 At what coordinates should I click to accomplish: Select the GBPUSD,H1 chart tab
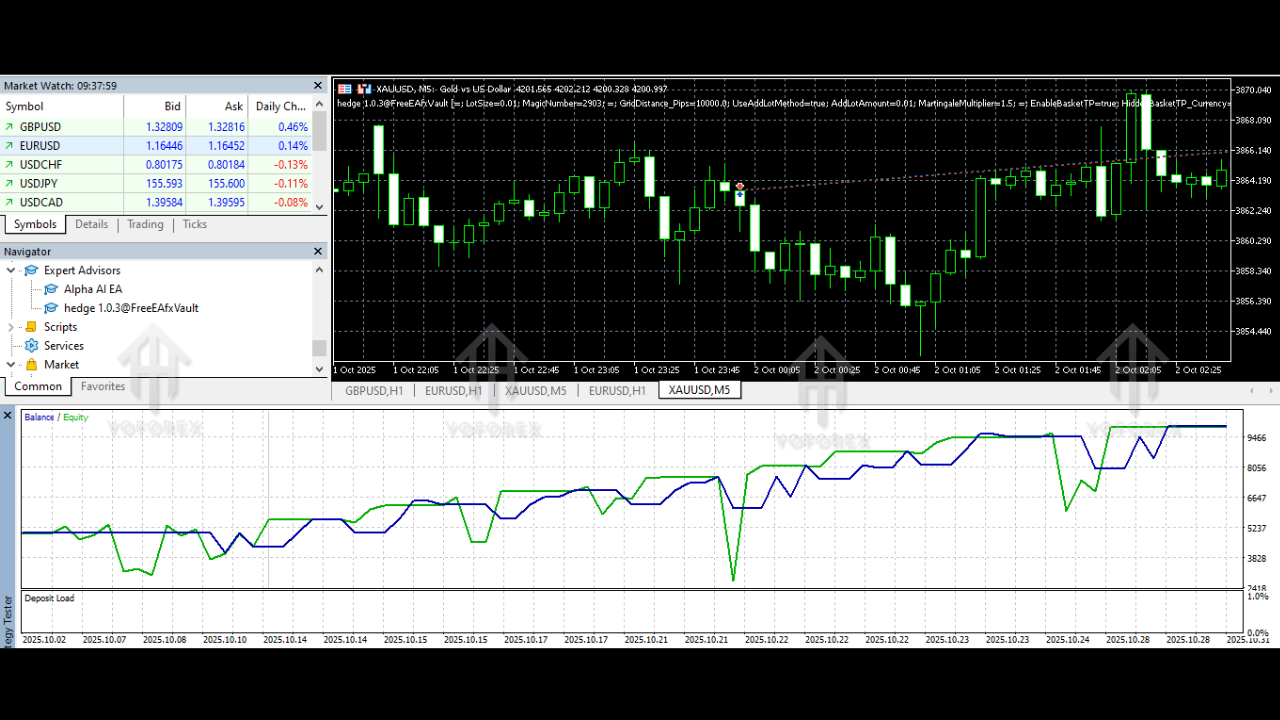[373, 390]
